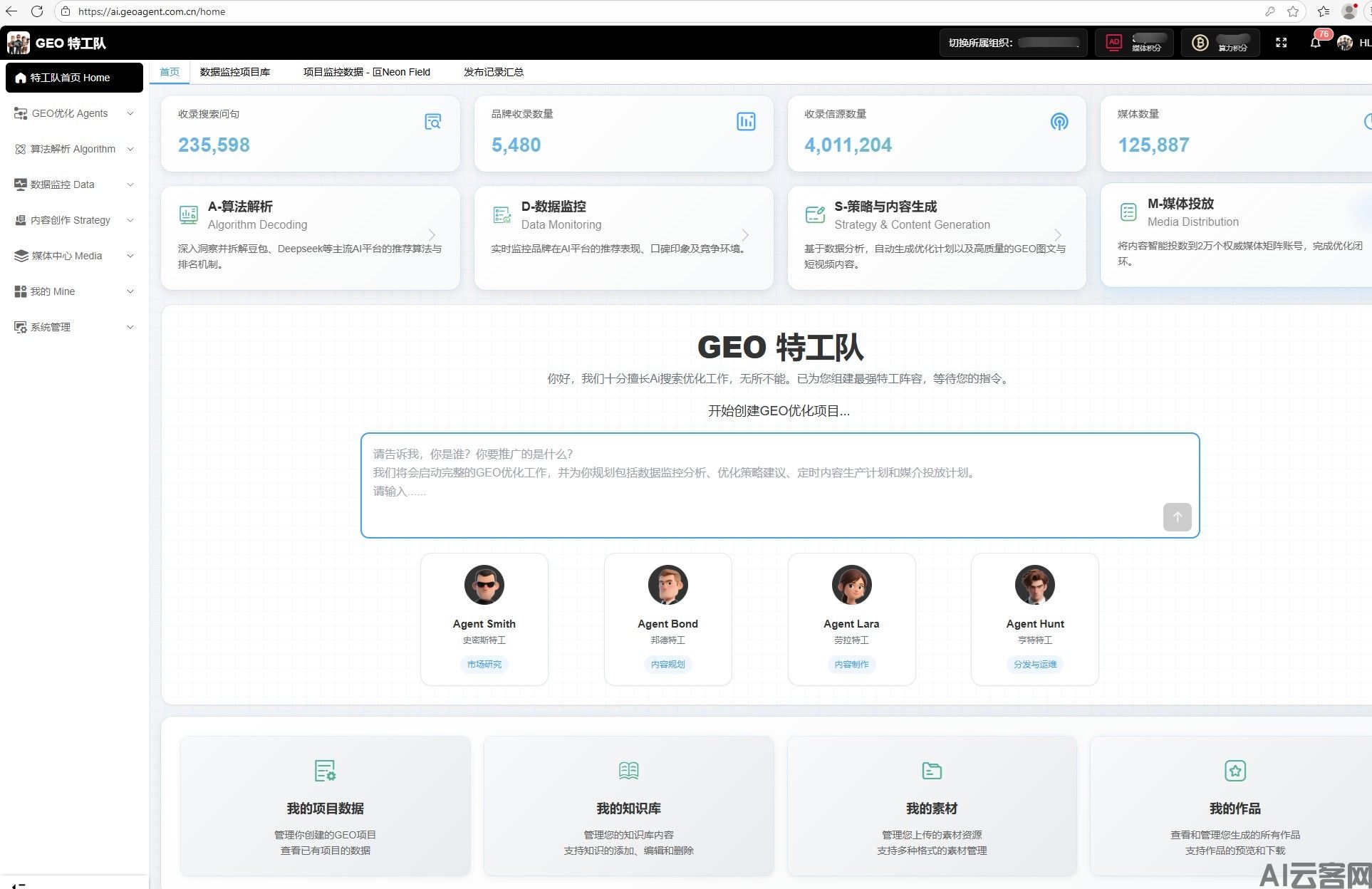The image size is (1372, 889).
Task: Open the 媒体积分 AD points icon
Action: [1113, 43]
